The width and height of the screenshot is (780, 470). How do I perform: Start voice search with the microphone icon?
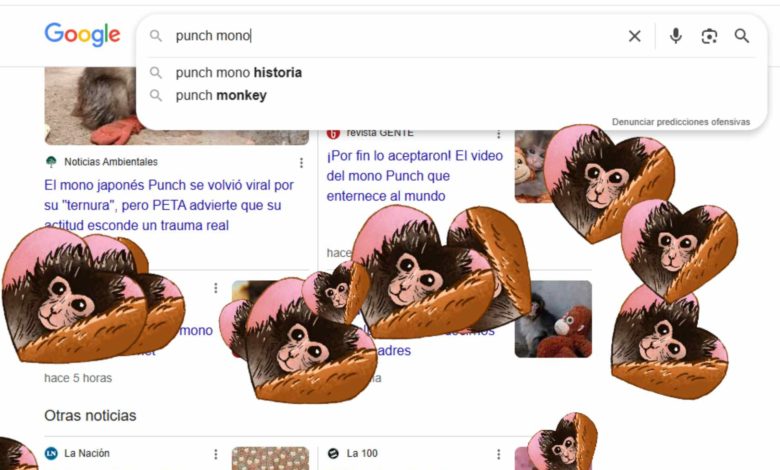[676, 36]
